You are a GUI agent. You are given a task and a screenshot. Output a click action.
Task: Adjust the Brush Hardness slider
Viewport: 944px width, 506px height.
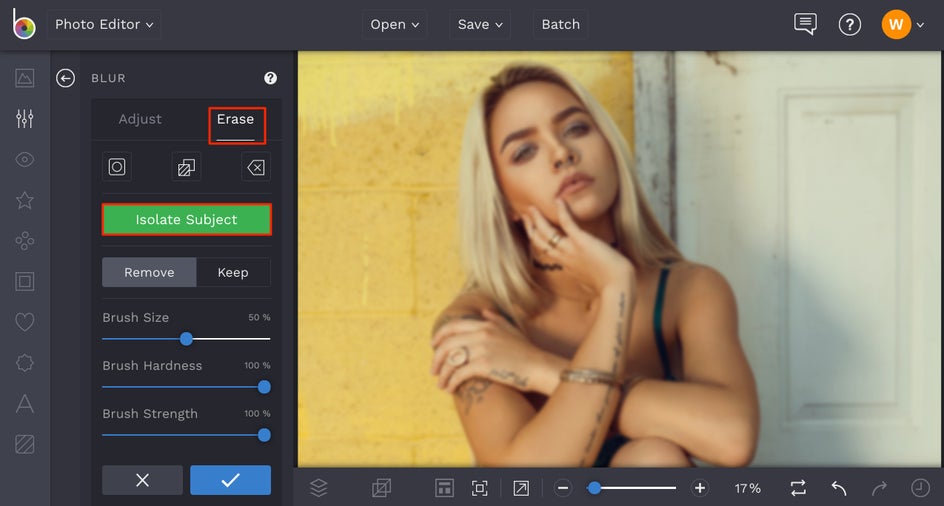click(x=186, y=387)
